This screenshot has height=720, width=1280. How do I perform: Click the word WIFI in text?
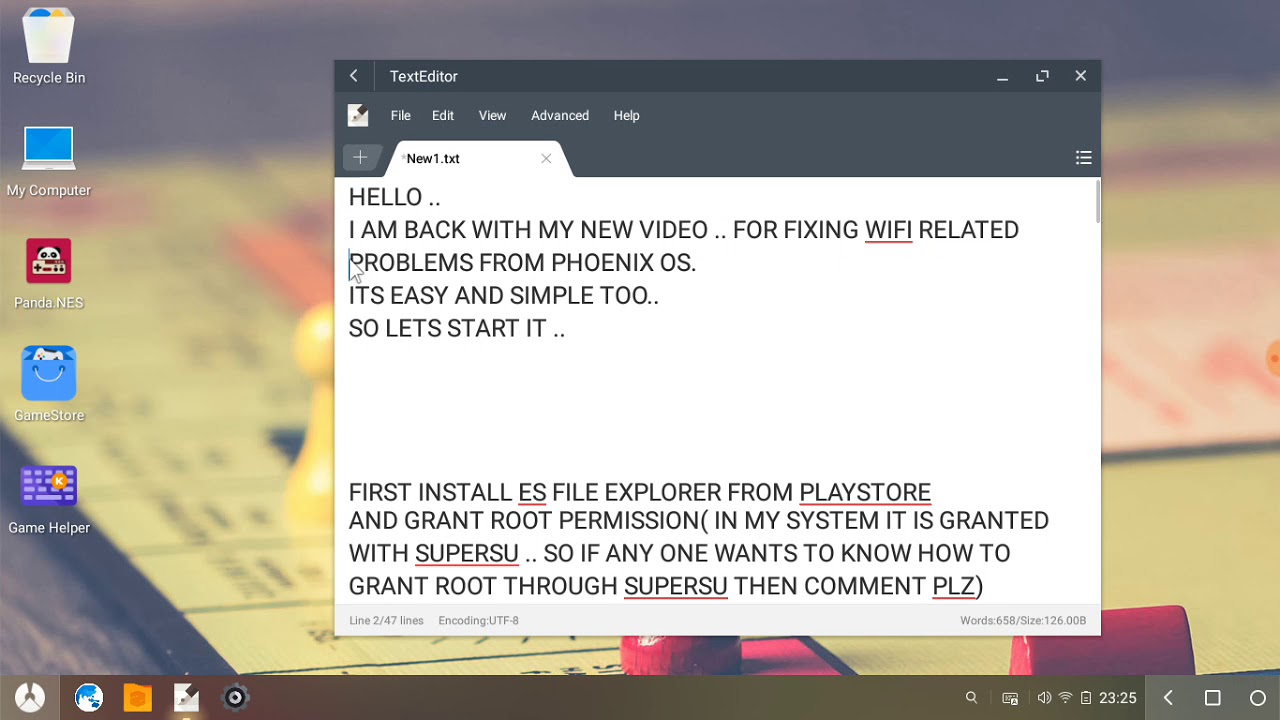(x=888, y=230)
